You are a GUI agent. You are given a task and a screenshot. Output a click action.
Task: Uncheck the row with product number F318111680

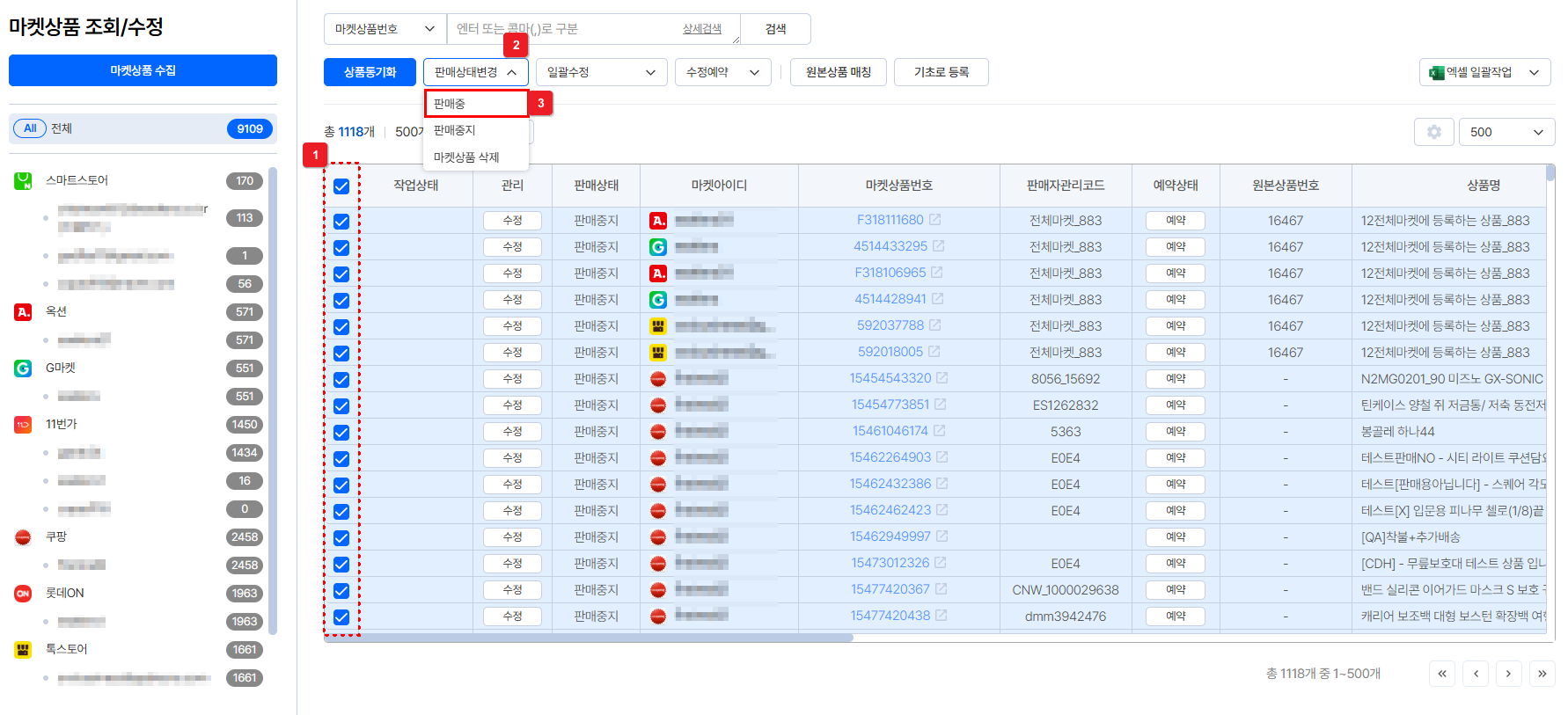pos(341,222)
